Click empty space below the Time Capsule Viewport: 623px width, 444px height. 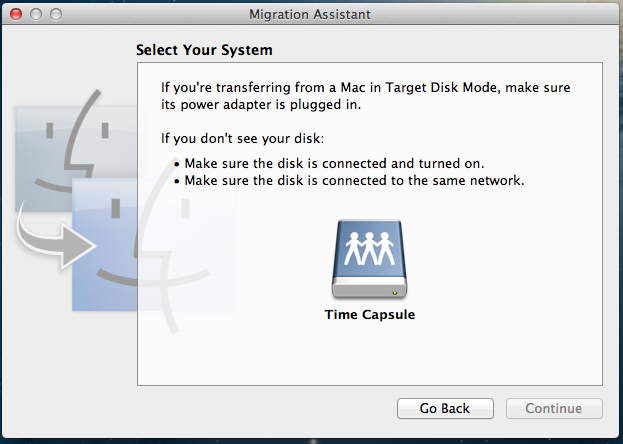coord(369,355)
